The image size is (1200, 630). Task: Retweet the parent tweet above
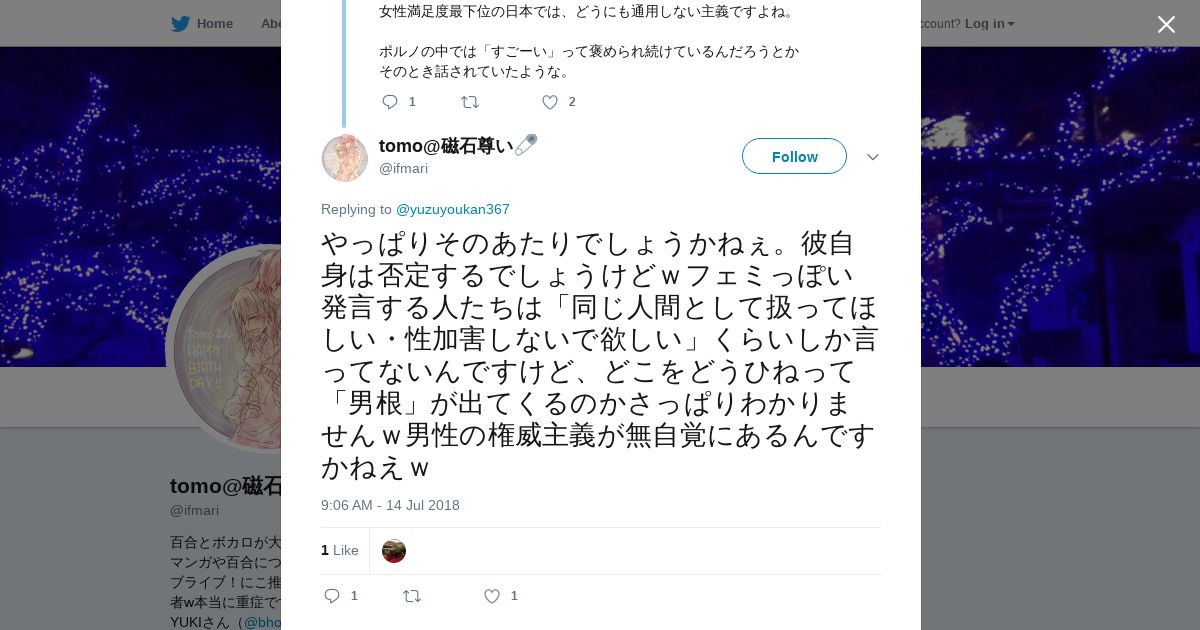pyautogui.click(x=469, y=102)
